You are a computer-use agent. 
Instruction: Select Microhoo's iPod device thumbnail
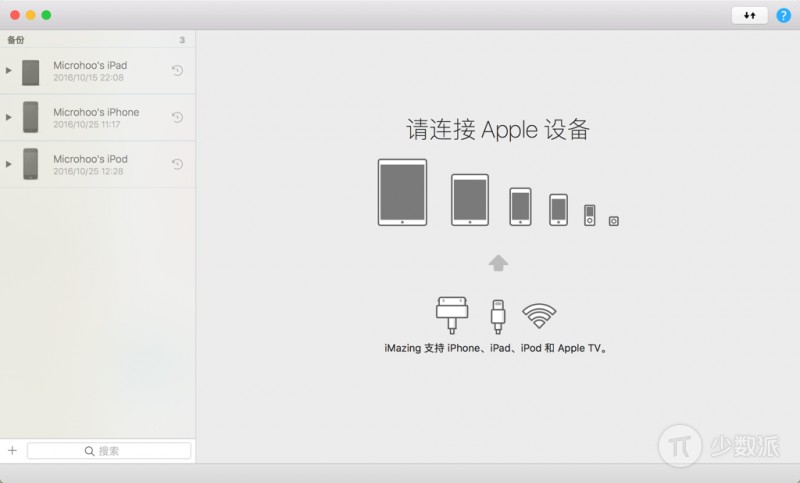(31, 164)
